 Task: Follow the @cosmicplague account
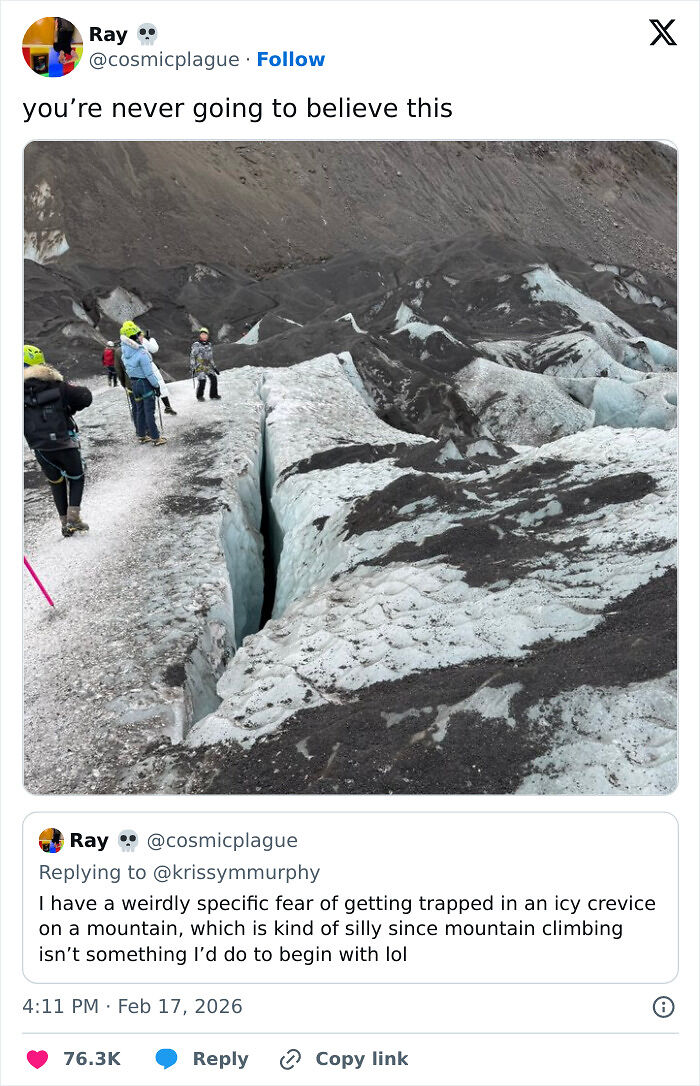click(x=290, y=60)
